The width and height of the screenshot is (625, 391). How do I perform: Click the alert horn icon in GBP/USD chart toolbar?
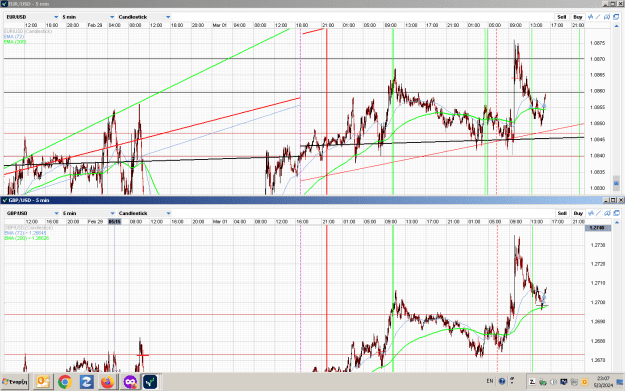(x=607, y=213)
